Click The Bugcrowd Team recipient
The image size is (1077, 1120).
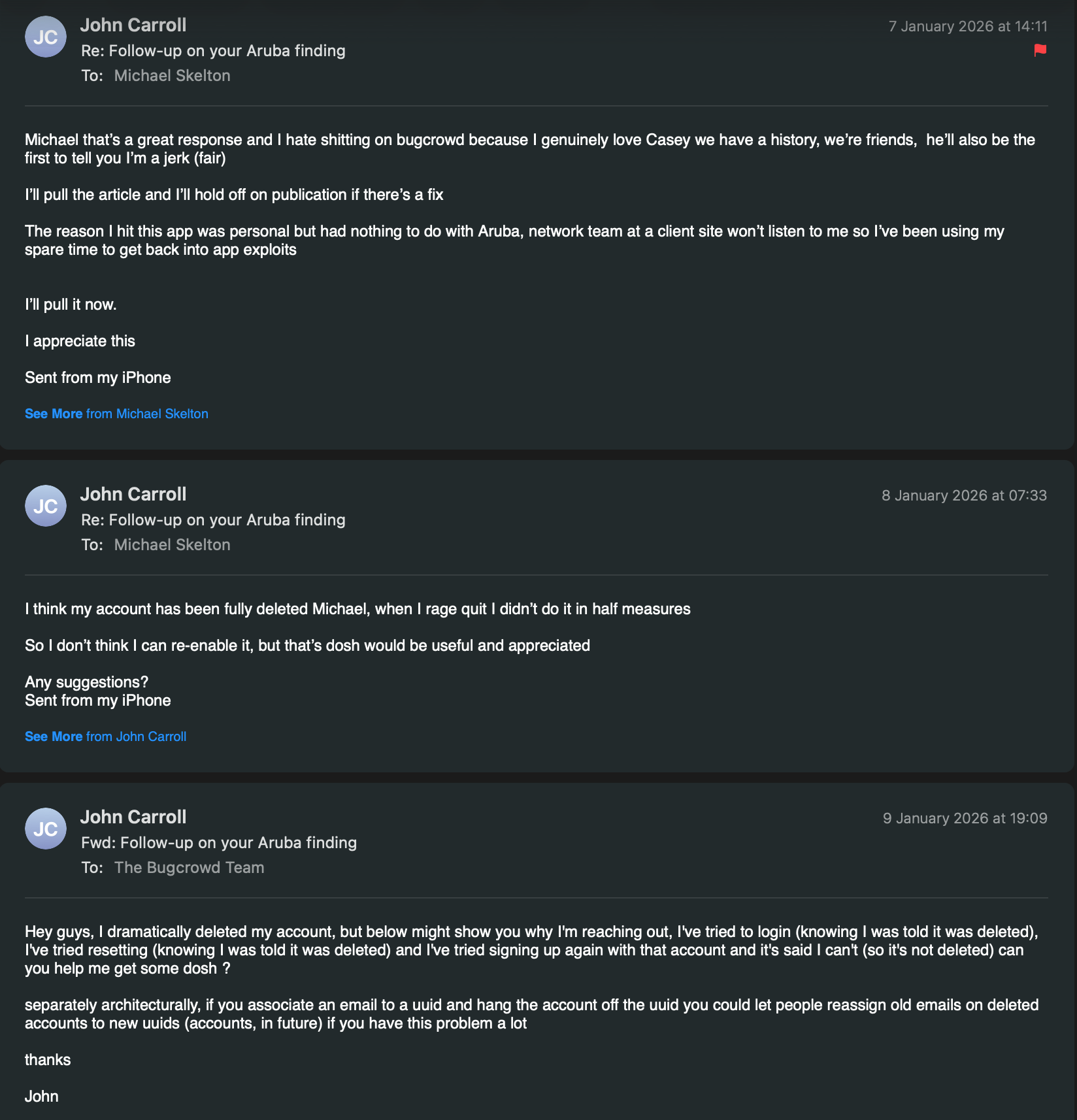click(189, 868)
